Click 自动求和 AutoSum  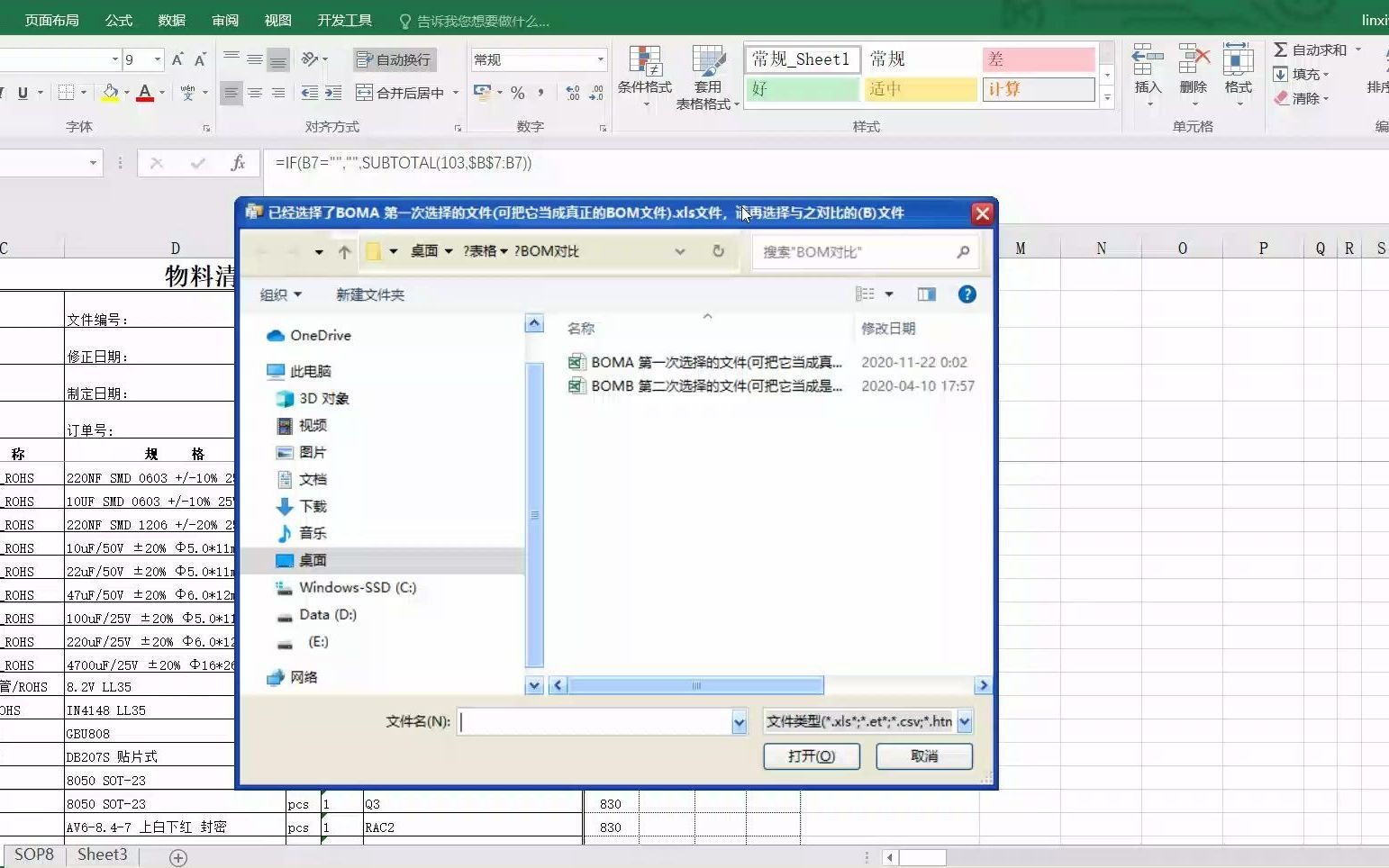point(1311,50)
